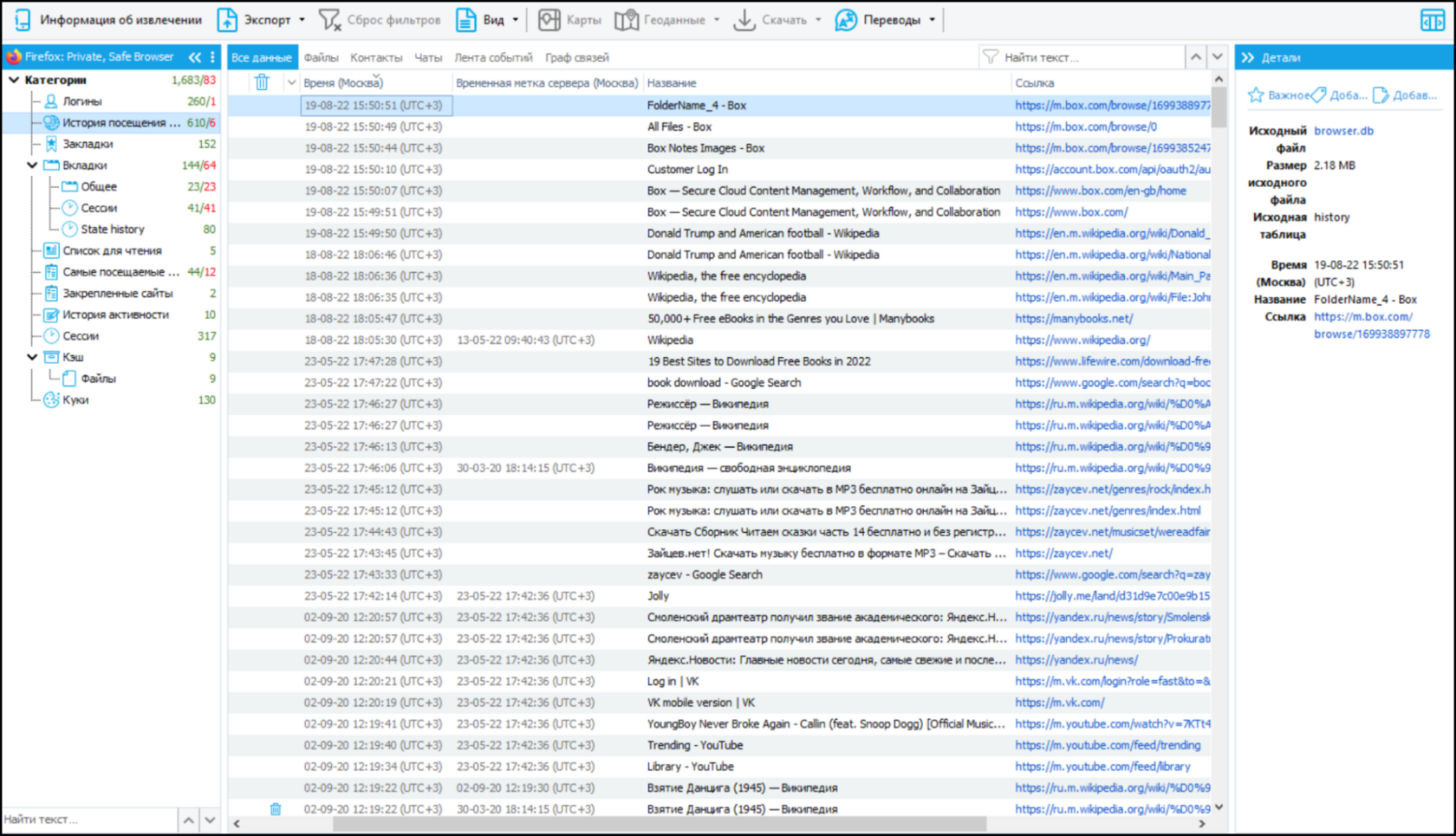Select the Логины category icon
Screen dimensions: 1456x836
(x=51, y=101)
